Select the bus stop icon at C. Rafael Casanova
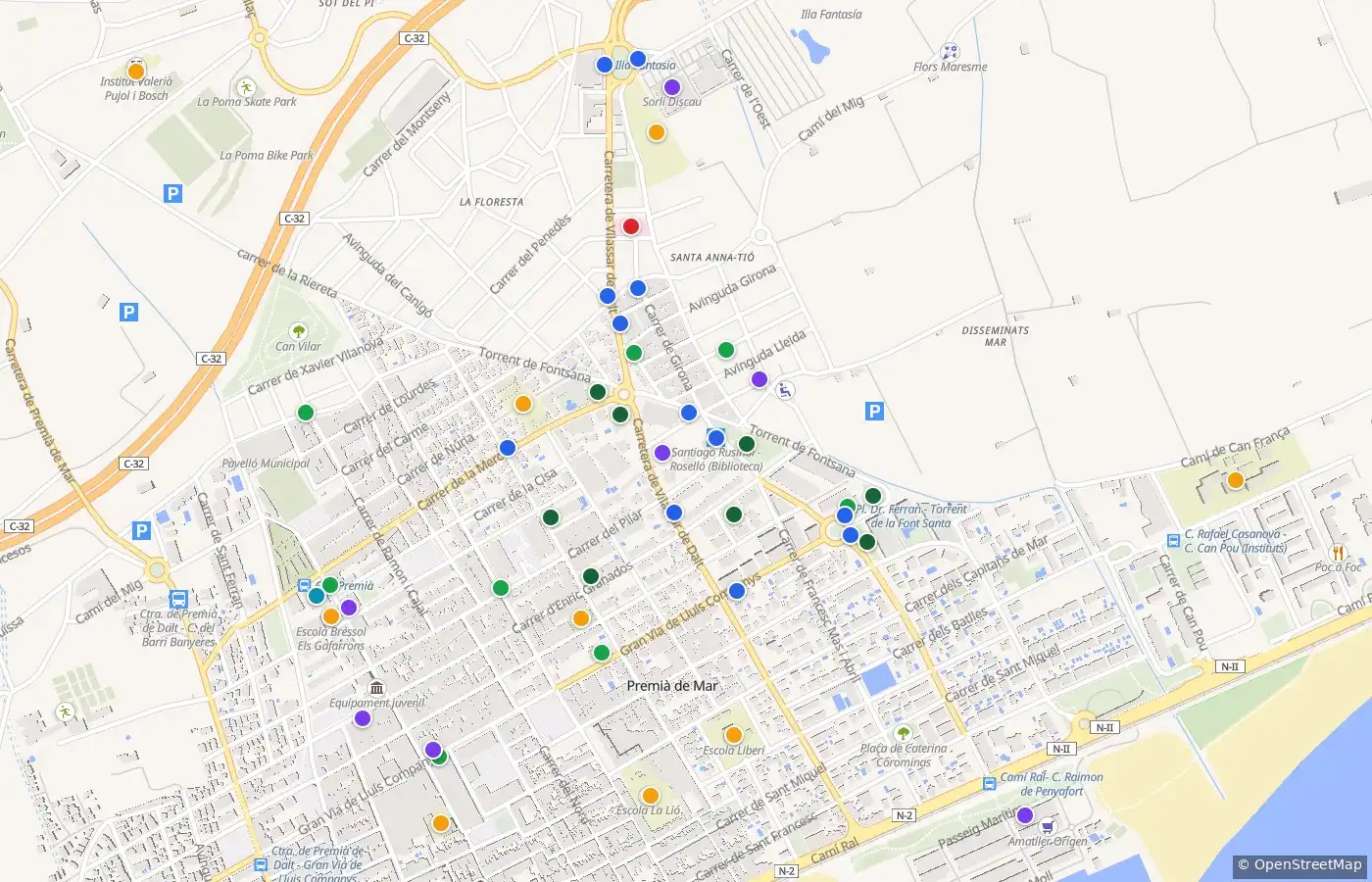This screenshot has height=882, width=1372. click(x=1173, y=541)
